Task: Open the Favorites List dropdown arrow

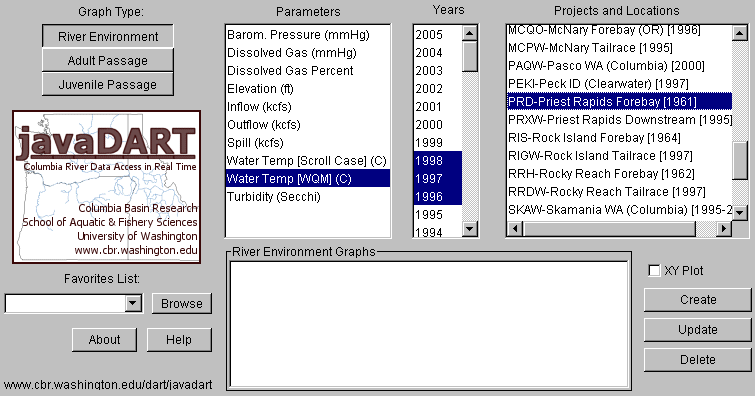Action: (133, 304)
